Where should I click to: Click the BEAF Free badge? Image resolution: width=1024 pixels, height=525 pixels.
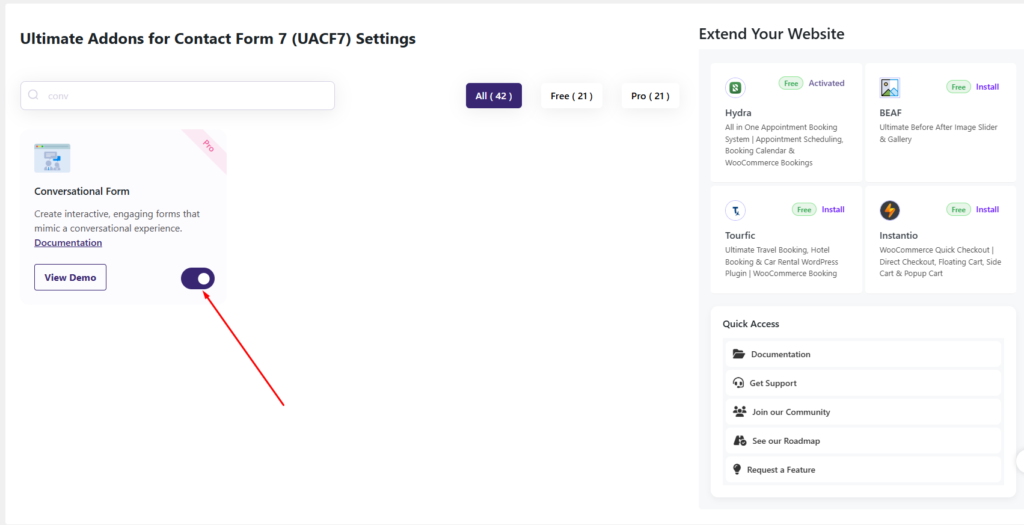(x=959, y=87)
